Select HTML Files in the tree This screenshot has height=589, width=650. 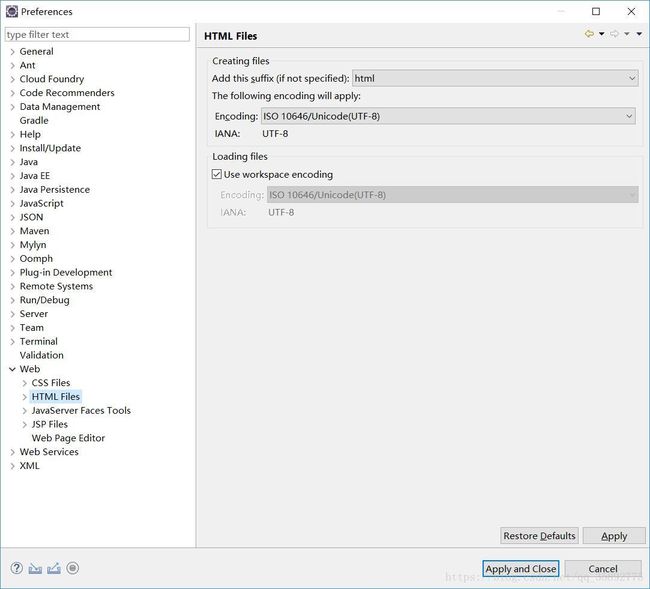pos(56,397)
